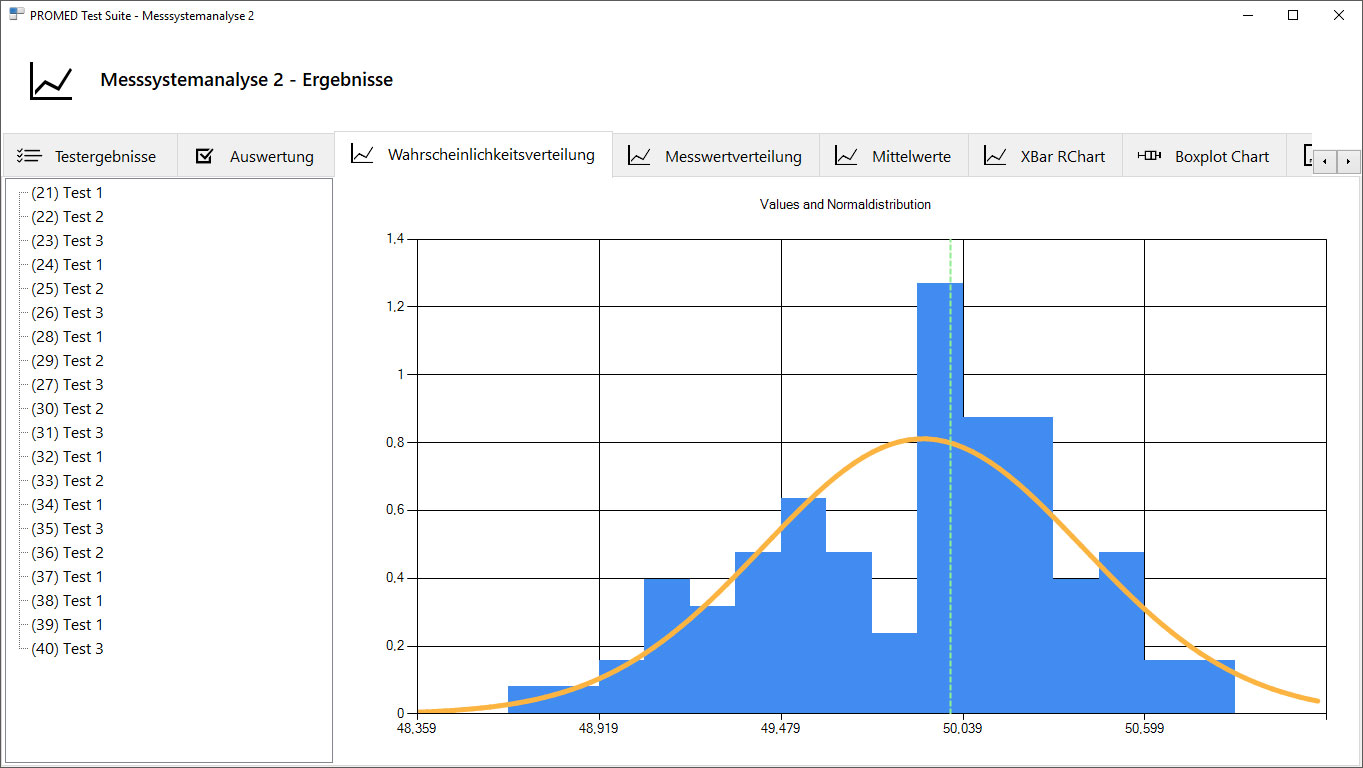Select tree item (39) Test 1
The image size is (1363, 768).
tap(67, 625)
